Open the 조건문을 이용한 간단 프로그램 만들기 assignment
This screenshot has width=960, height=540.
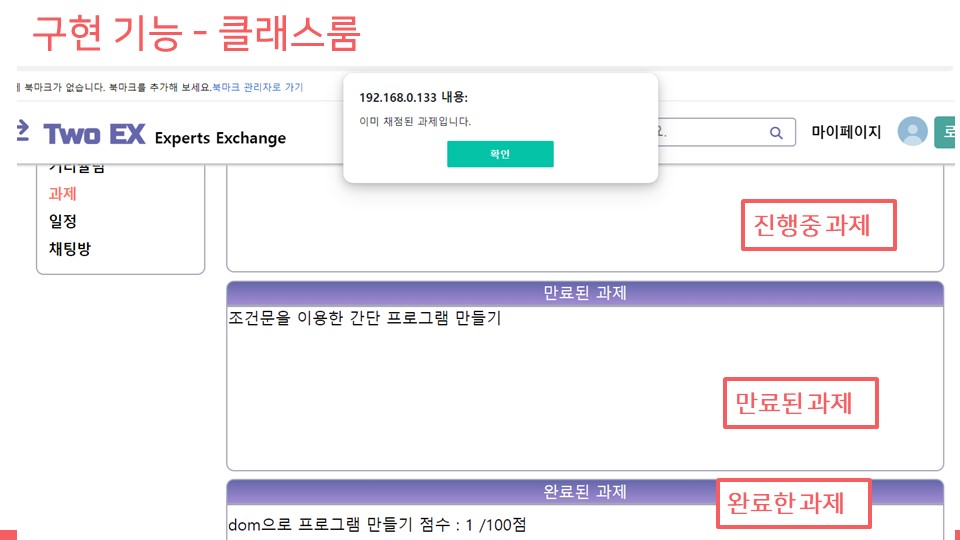click(x=365, y=318)
